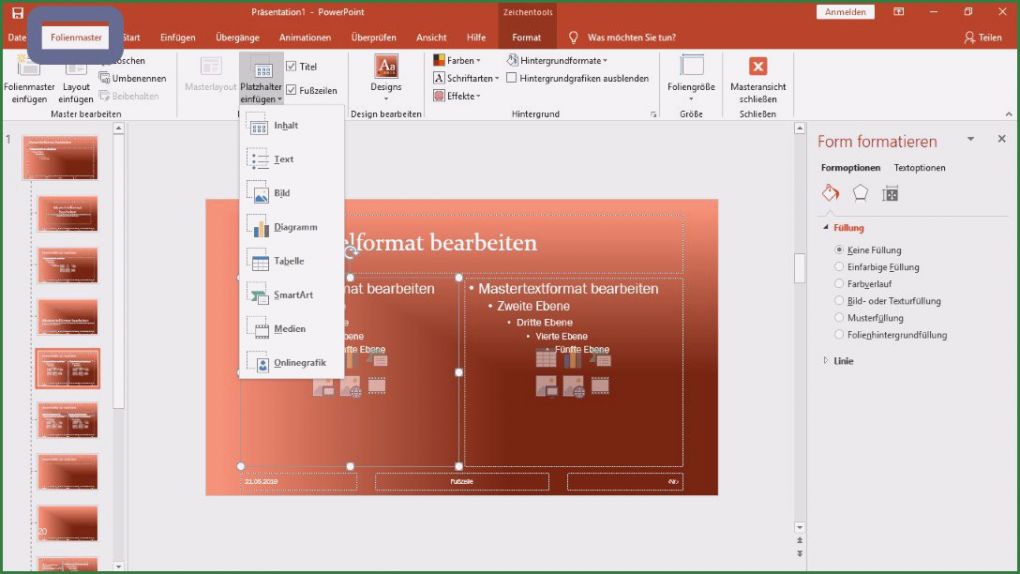Select Farbverlauf radio option
Image resolution: width=1020 pixels, height=574 pixels.
click(839, 284)
